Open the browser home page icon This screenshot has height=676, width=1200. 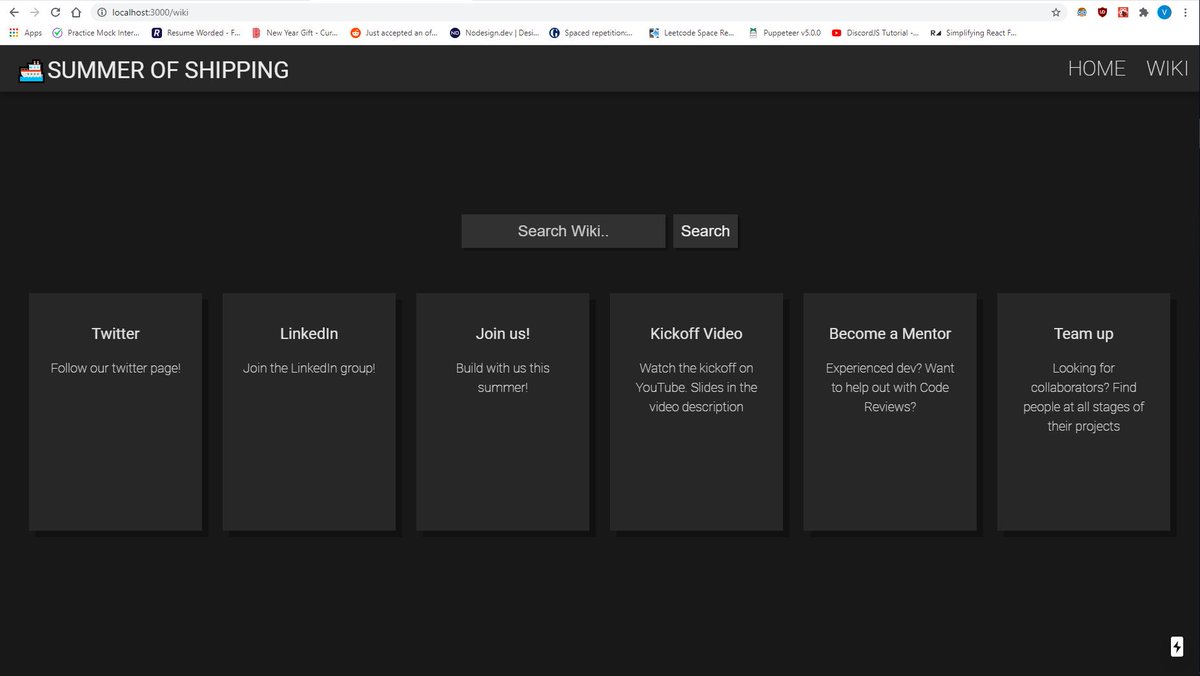click(76, 12)
